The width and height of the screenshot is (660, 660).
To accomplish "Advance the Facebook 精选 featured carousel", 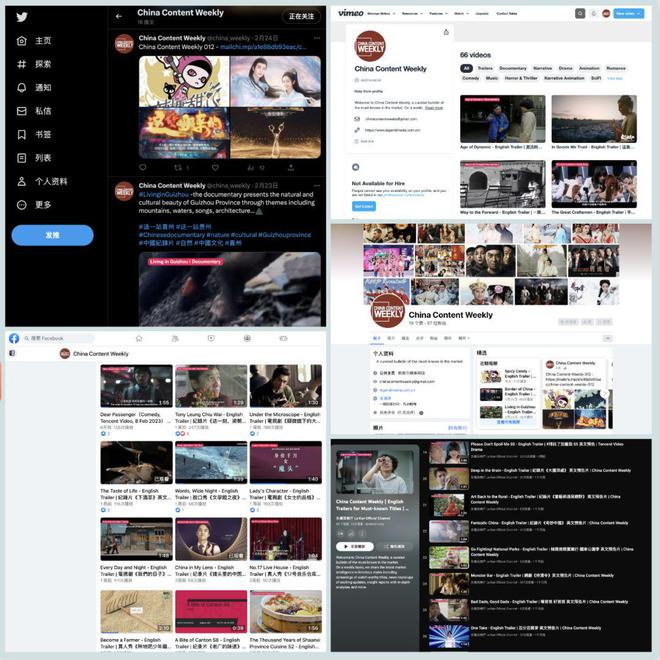I will [x=604, y=394].
